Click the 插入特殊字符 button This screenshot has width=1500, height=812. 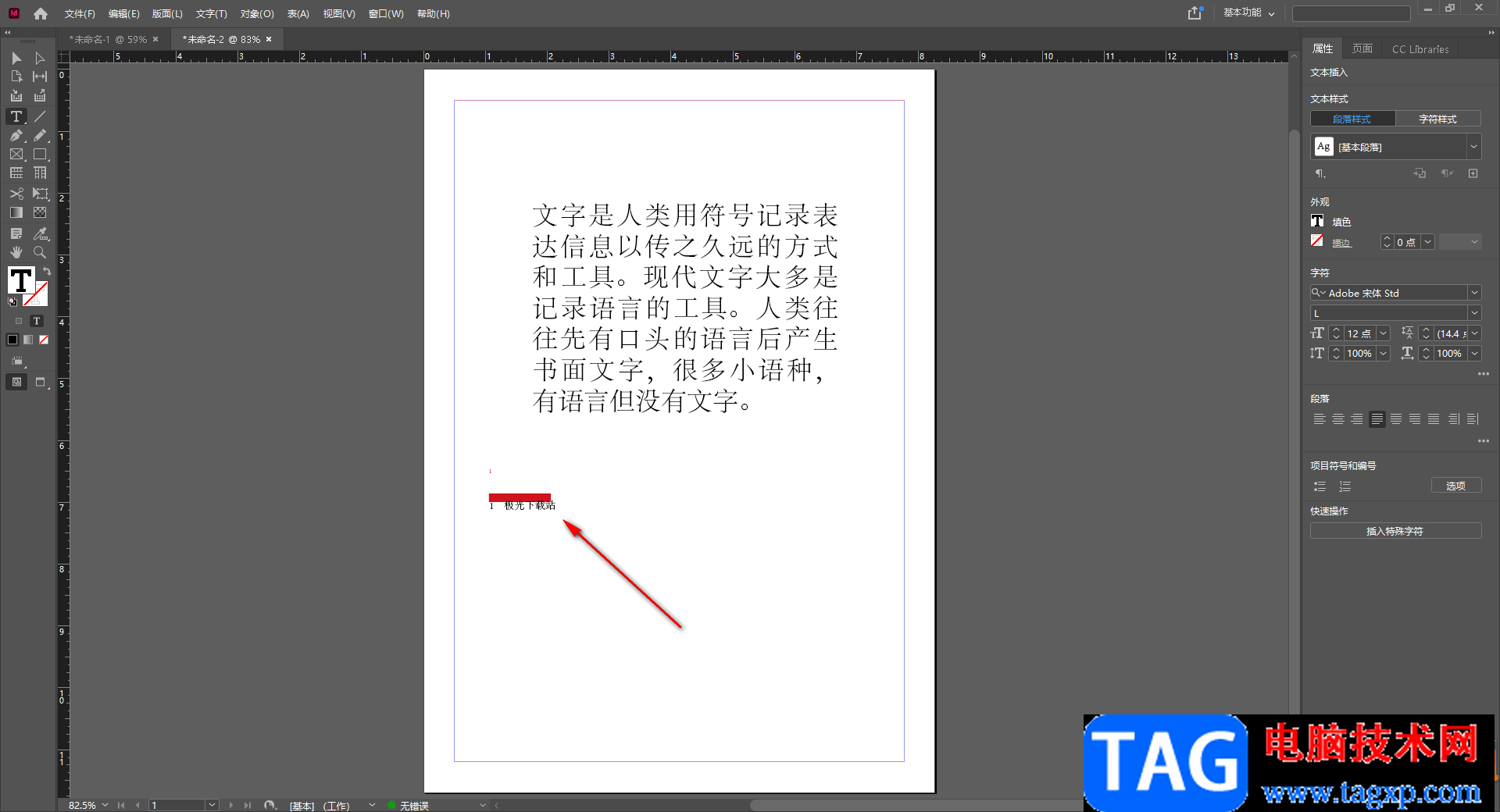[1395, 531]
